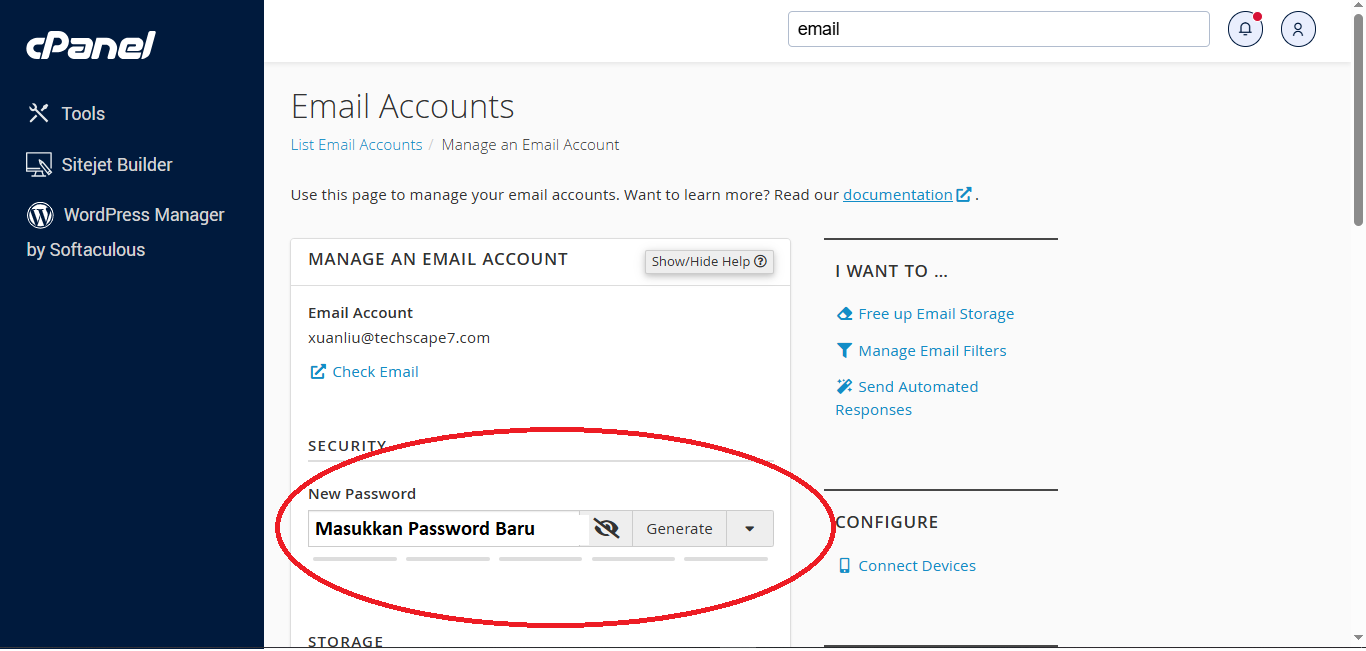Click the Send Automated Responses link
This screenshot has width=1366, height=651.
(907, 398)
